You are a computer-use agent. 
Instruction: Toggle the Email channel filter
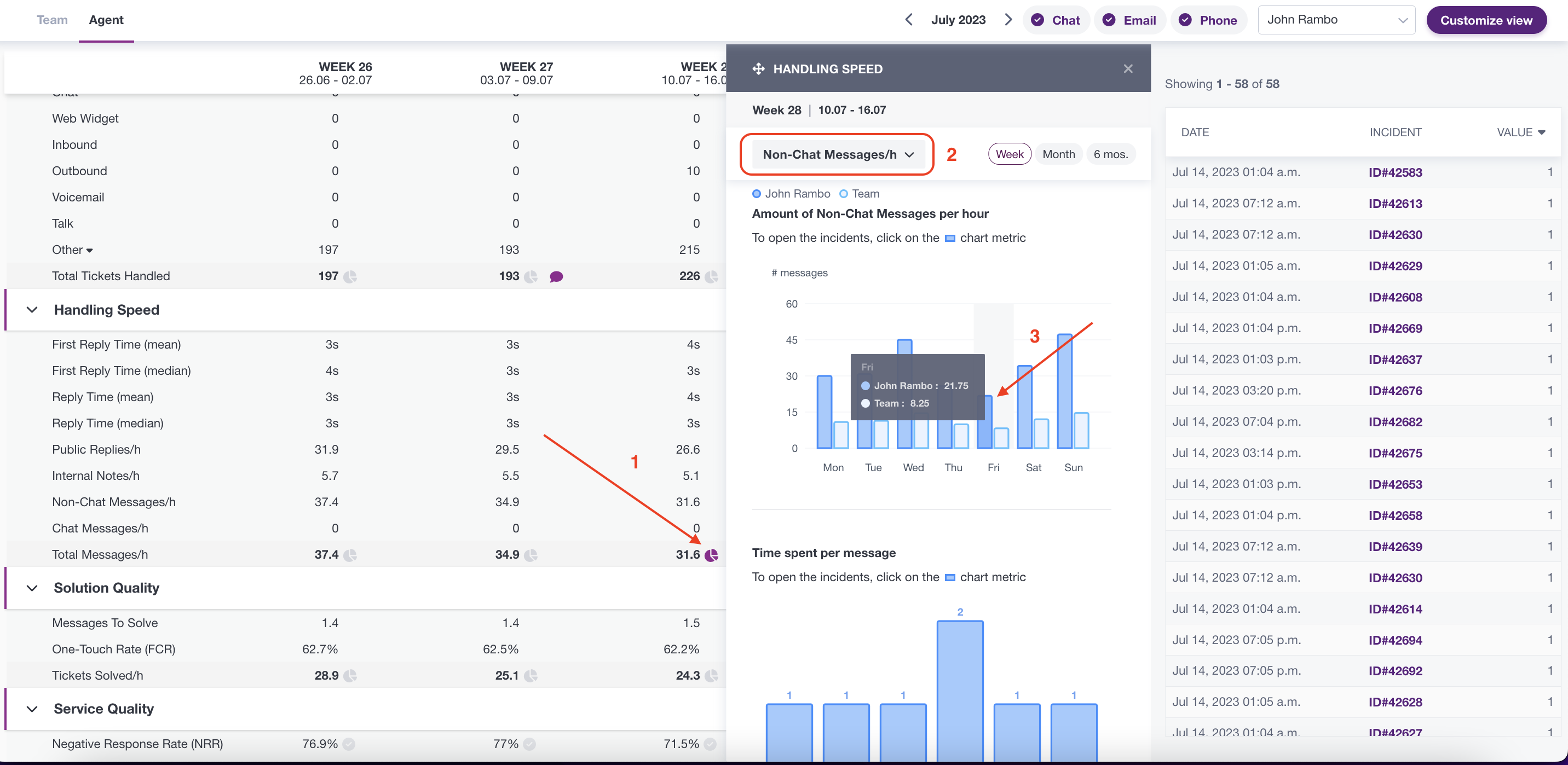(x=1130, y=20)
